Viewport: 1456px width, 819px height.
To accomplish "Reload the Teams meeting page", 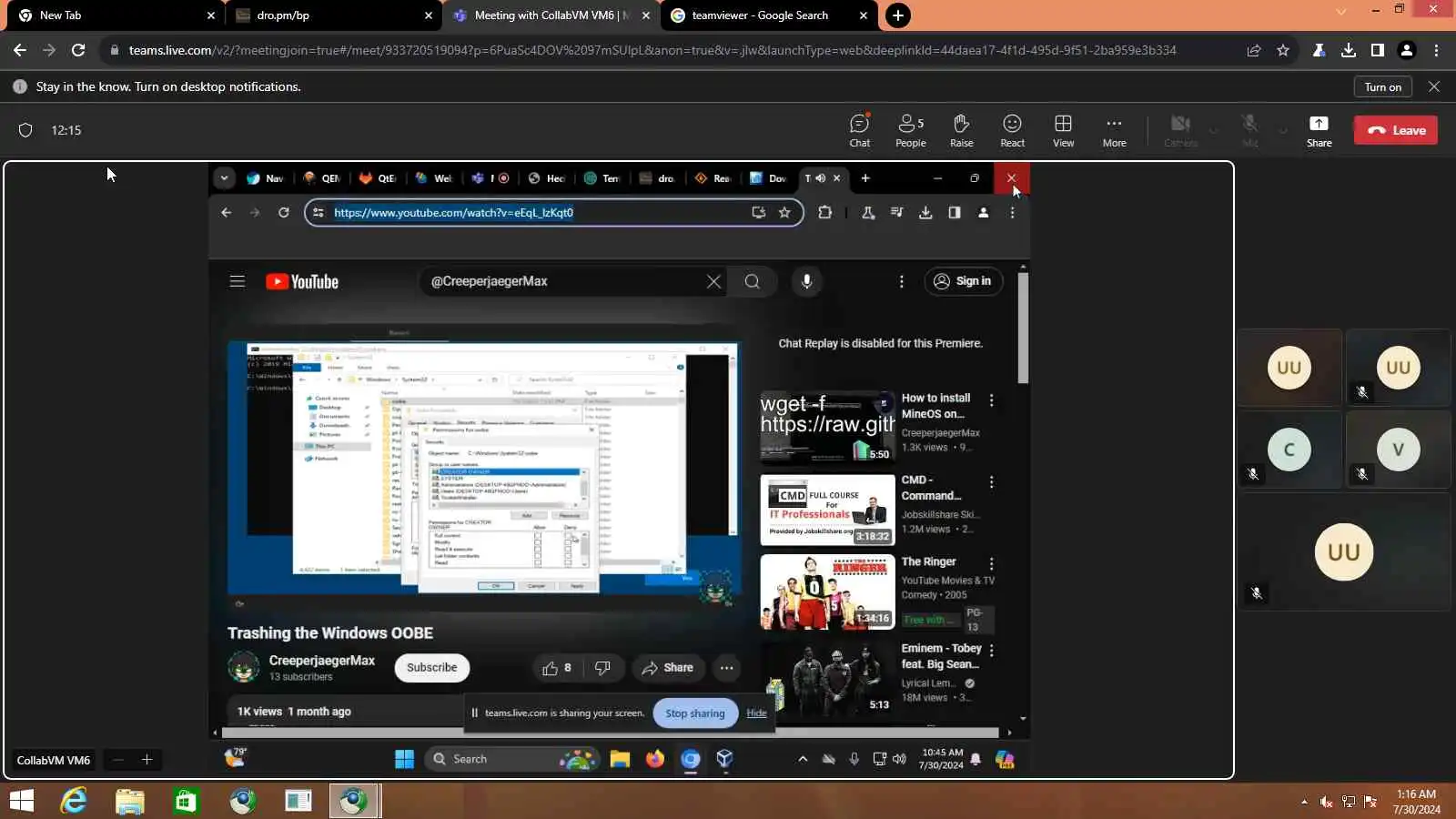I will pos(78,50).
